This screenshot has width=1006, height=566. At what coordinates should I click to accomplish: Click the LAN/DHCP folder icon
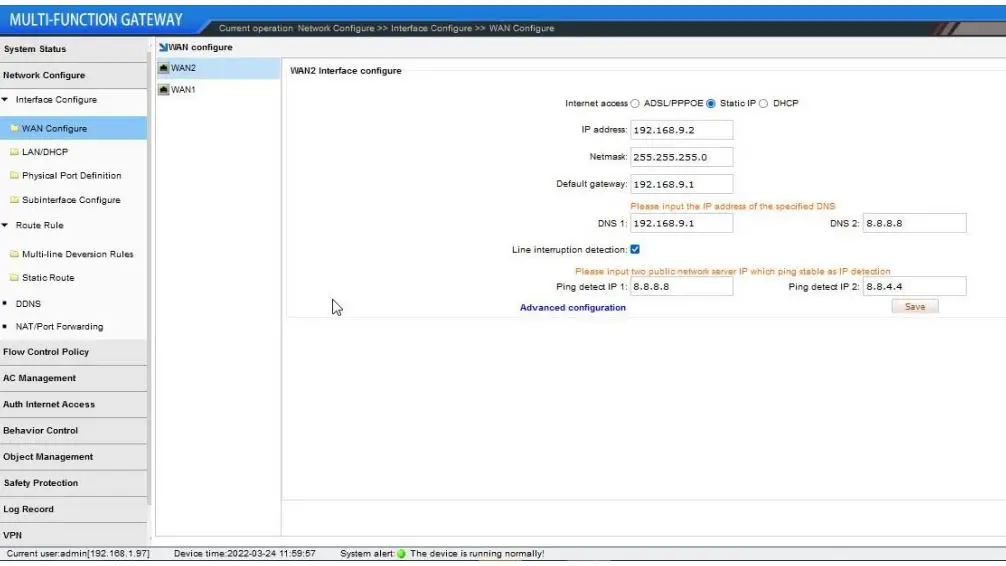tap(14, 152)
